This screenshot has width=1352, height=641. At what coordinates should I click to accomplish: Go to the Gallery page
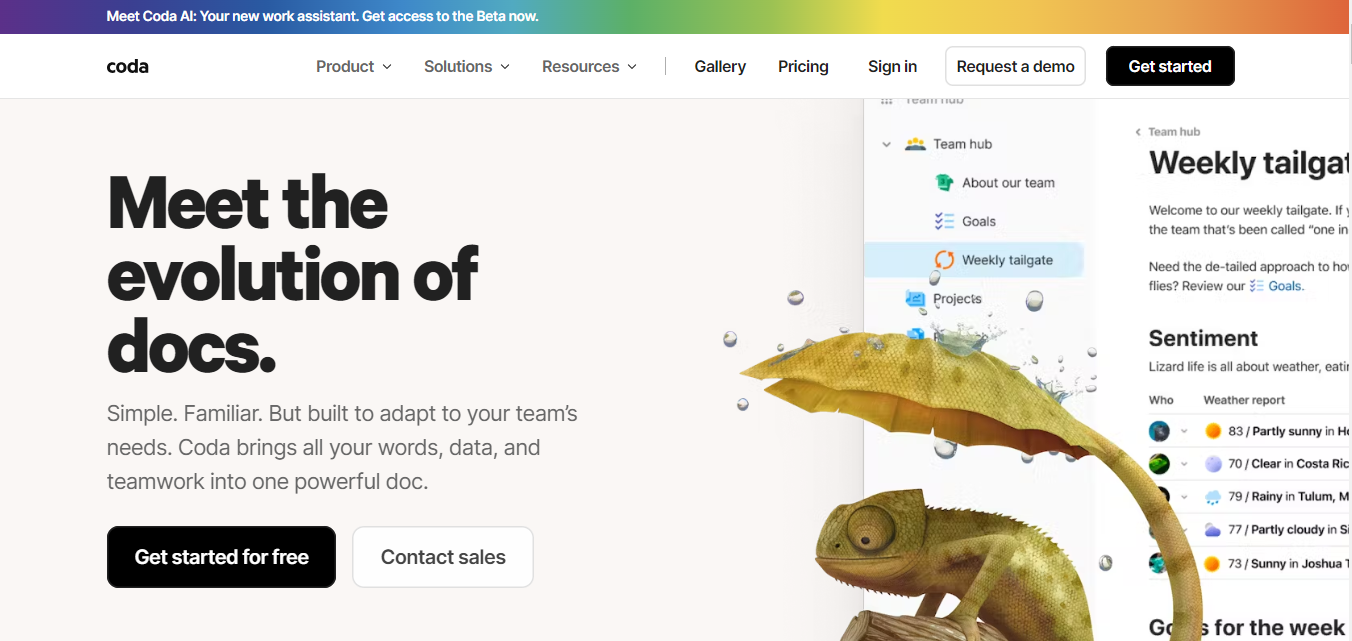click(720, 66)
